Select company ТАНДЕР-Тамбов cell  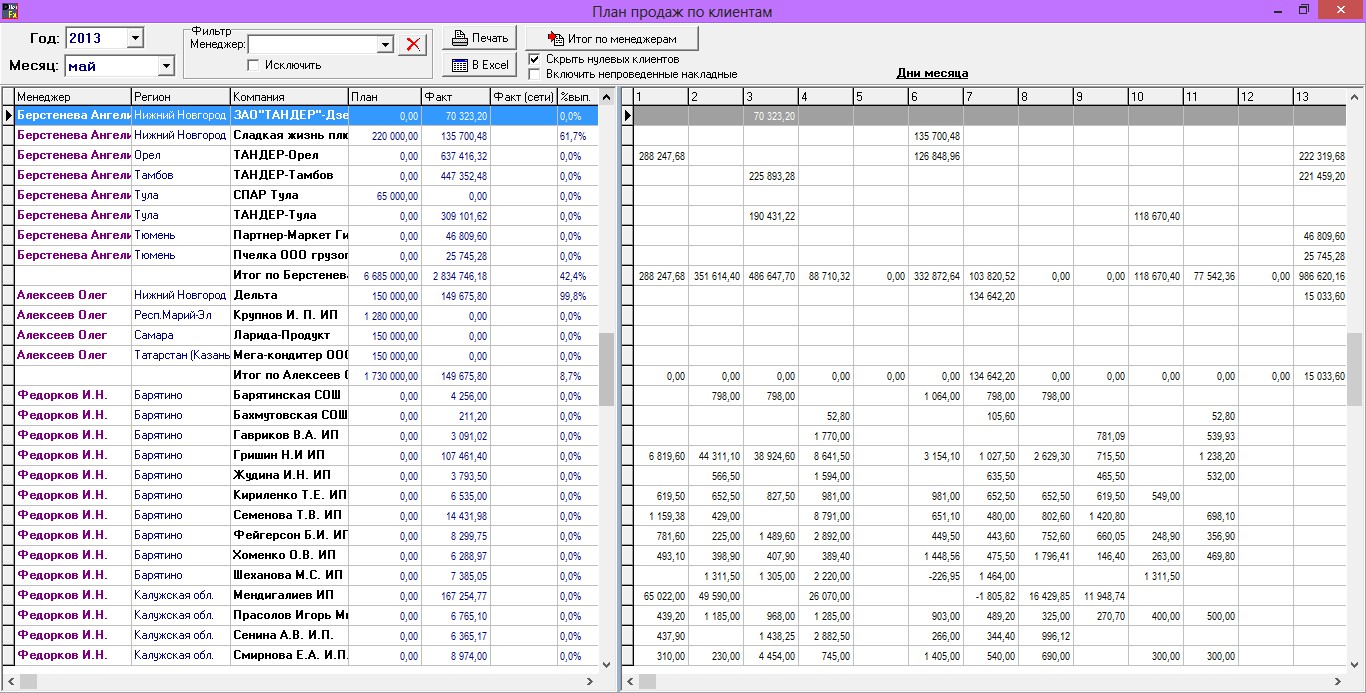tap(289, 176)
